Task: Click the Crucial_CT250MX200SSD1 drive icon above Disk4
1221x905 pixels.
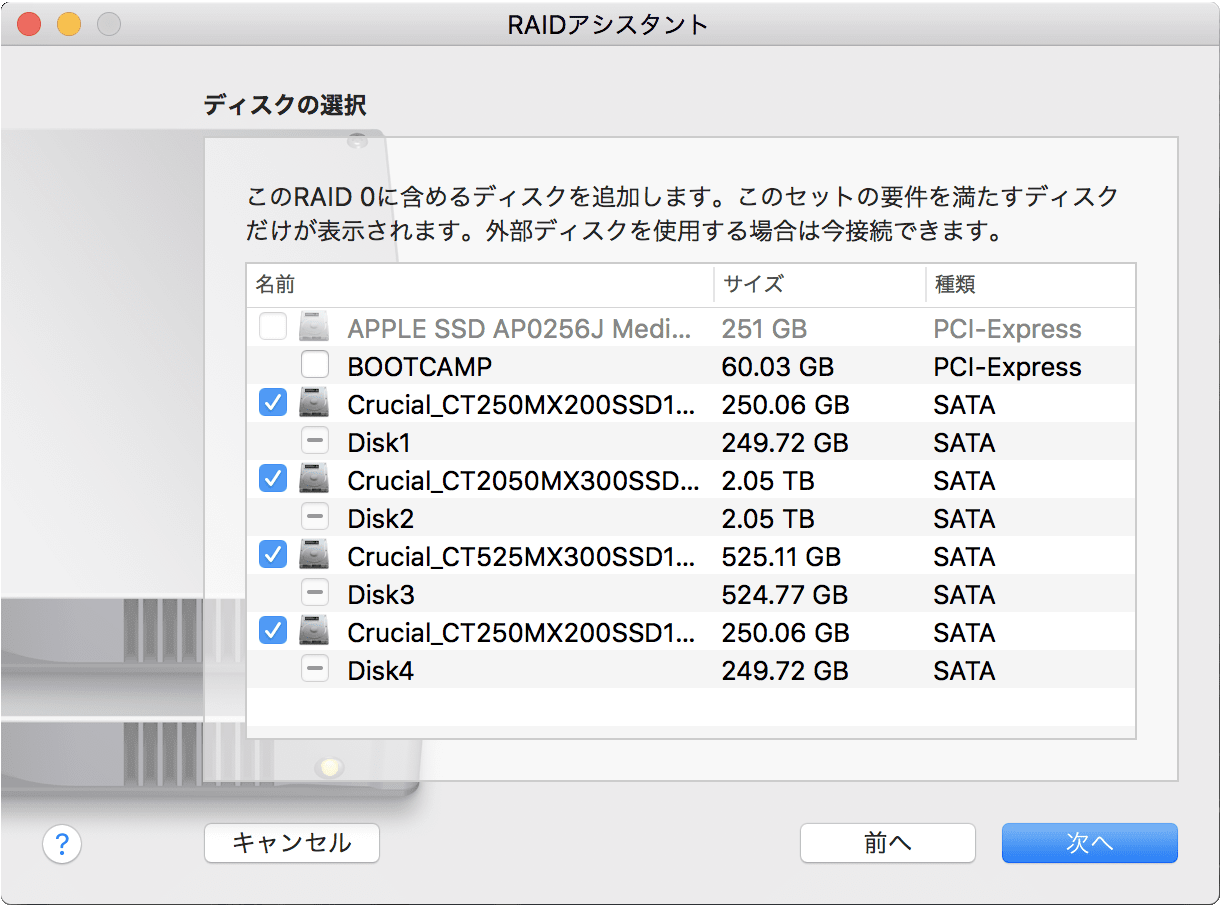Action: [314, 631]
